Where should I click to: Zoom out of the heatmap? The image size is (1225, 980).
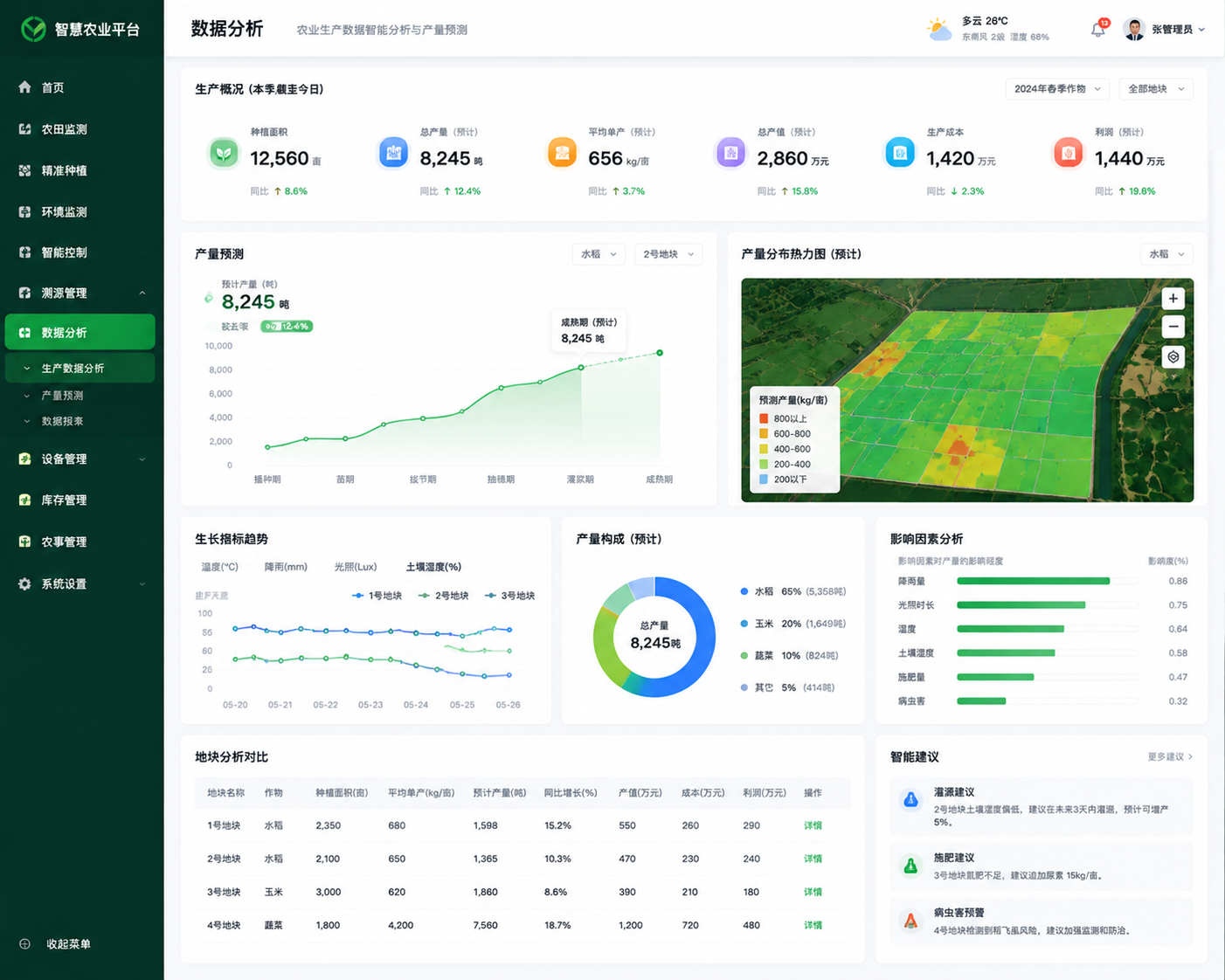(x=1173, y=327)
